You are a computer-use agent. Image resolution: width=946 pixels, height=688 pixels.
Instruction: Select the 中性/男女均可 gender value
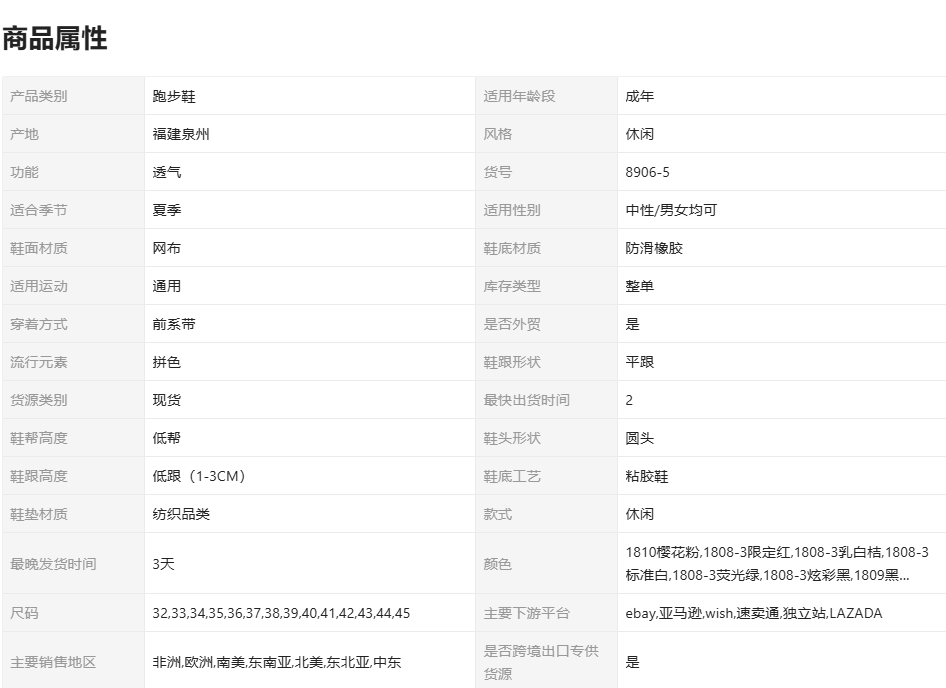pos(671,210)
